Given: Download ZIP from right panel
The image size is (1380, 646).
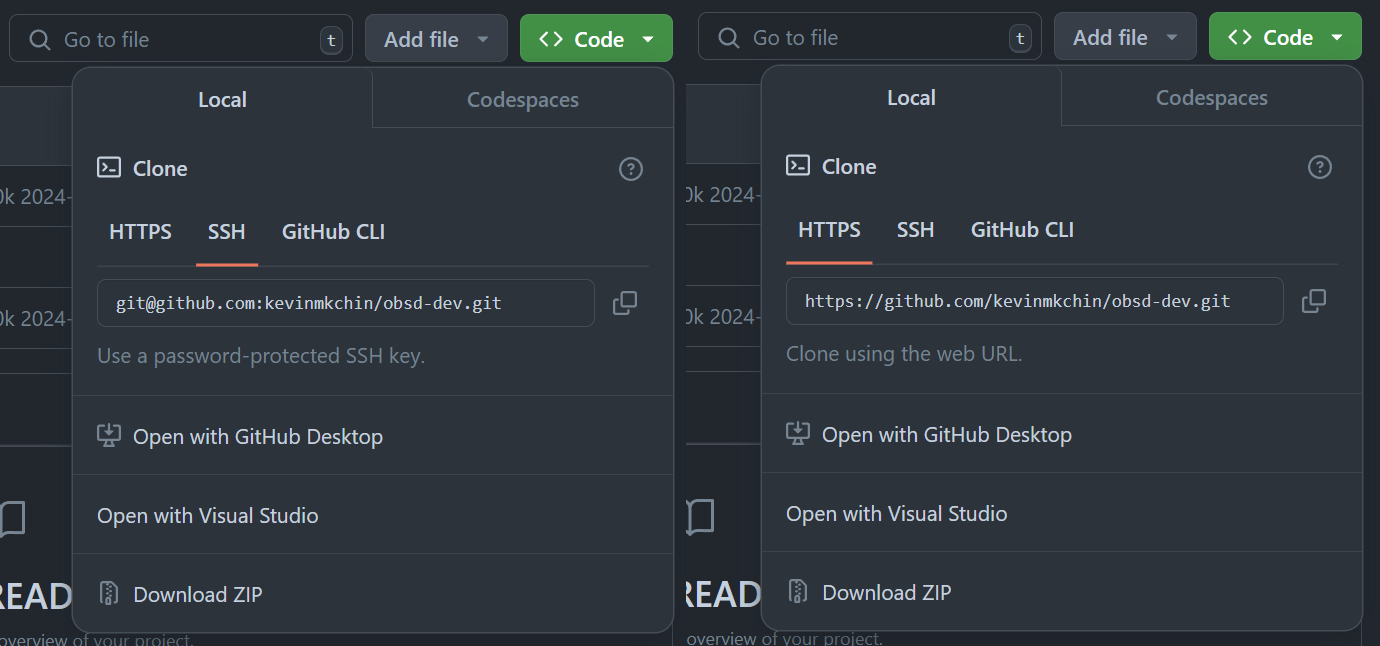Looking at the screenshot, I should [1062, 592].
